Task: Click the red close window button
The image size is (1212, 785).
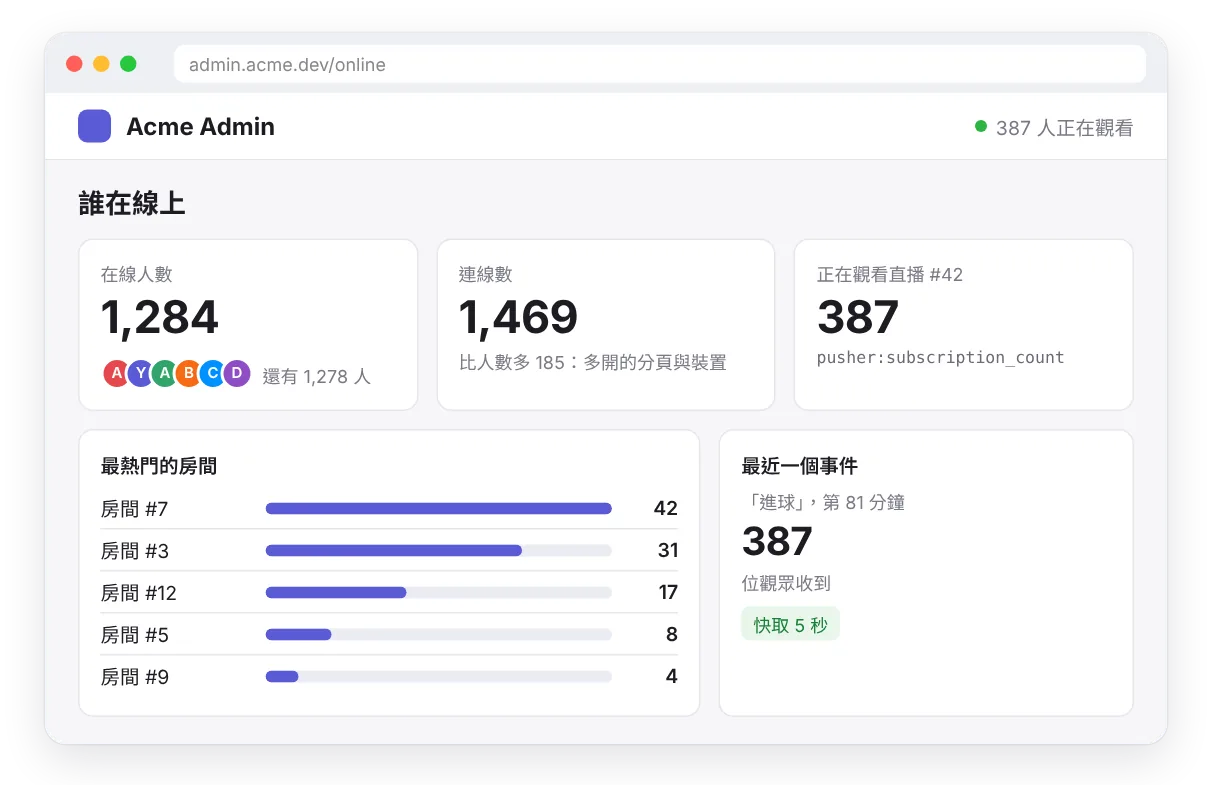Action: (x=74, y=64)
